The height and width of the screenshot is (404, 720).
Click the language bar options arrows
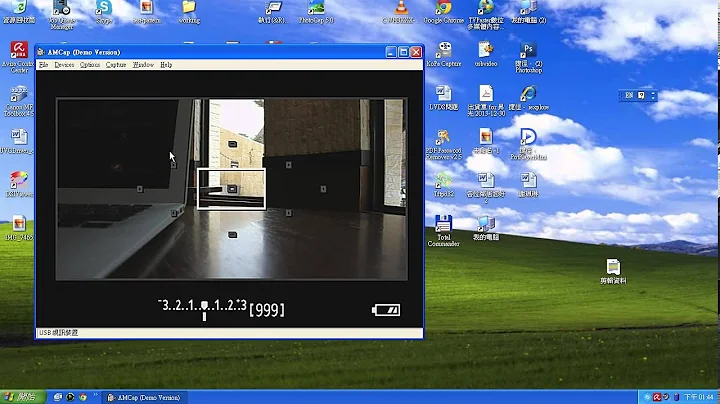[x=653, y=95]
